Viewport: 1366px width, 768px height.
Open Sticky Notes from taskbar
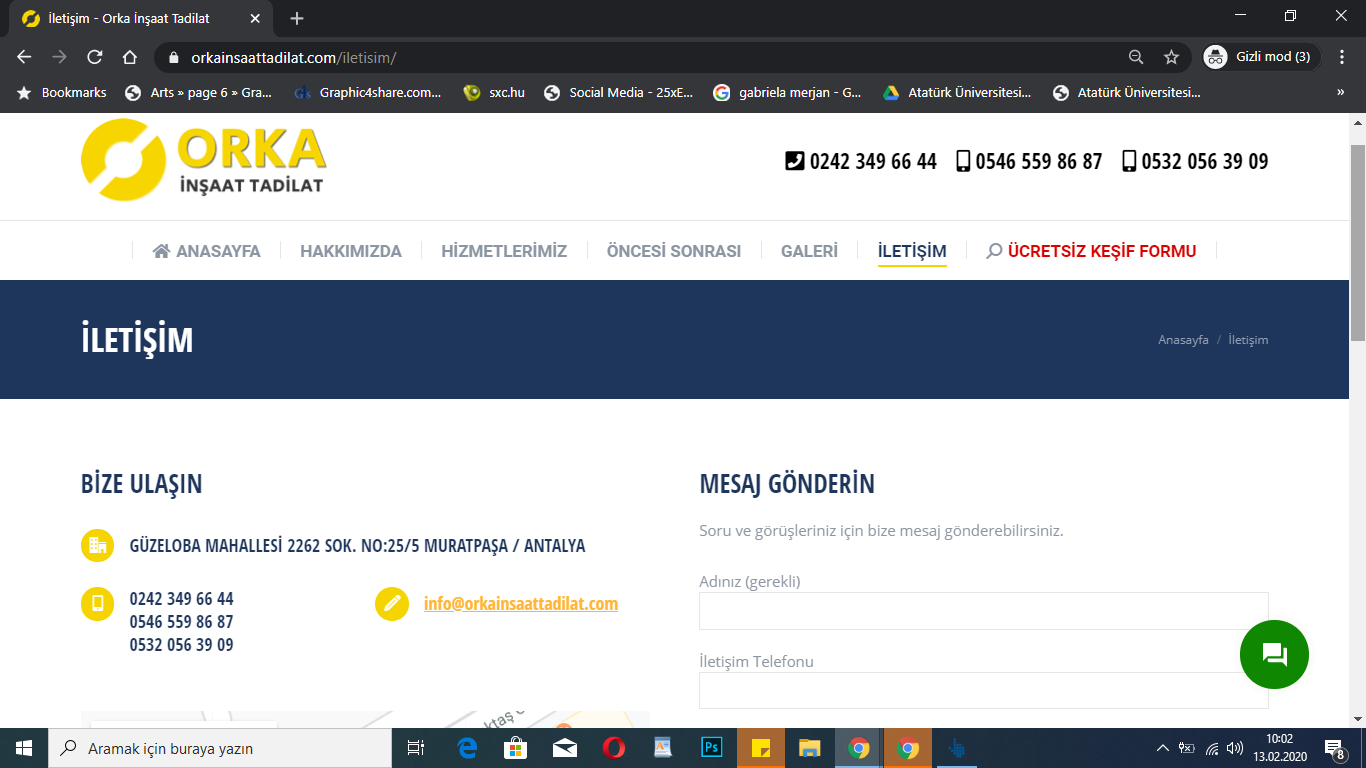click(761, 748)
